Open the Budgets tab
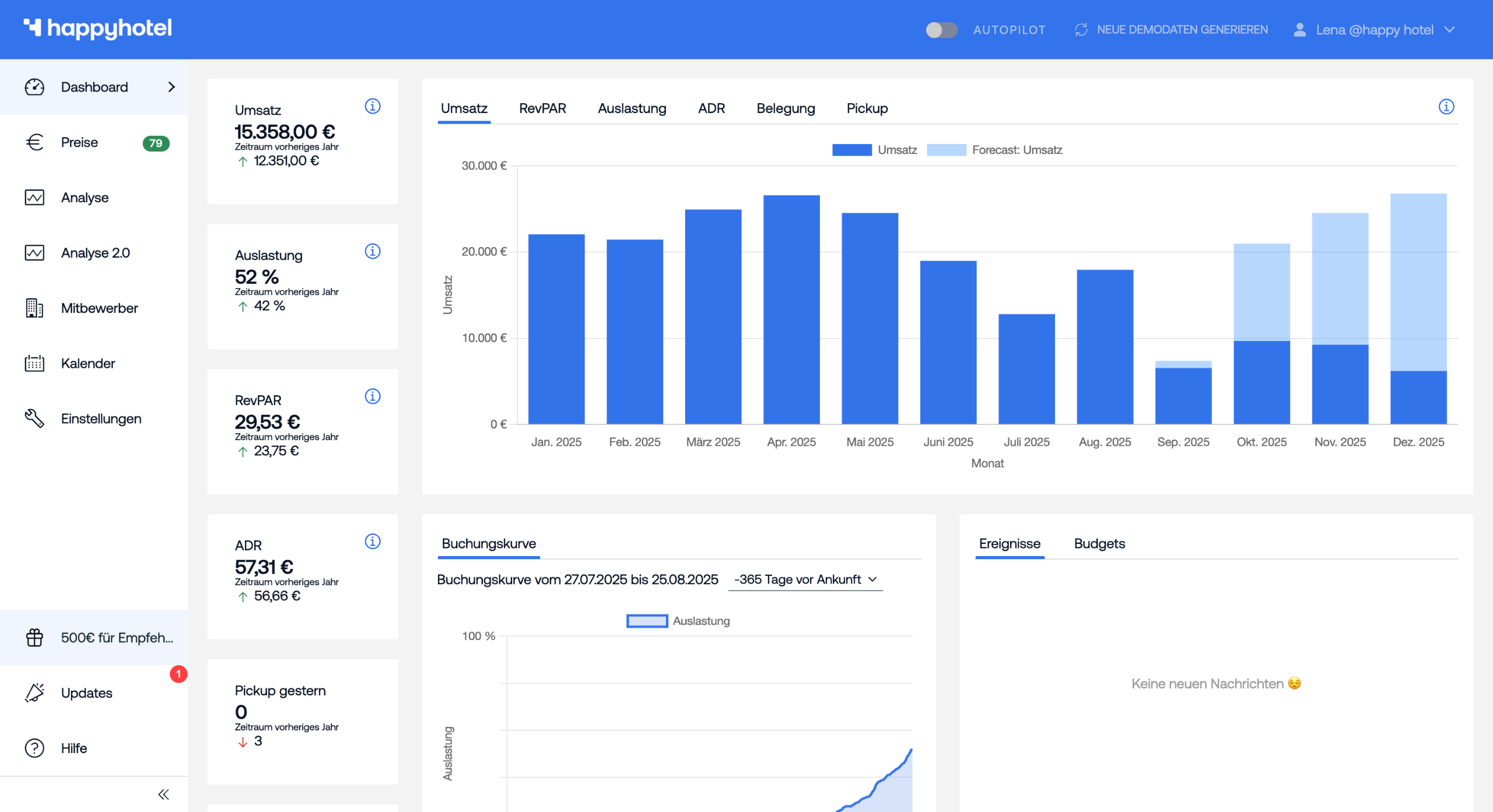Screen dimensions: 1493x812 pyautogui.click(x=1099, y=543)
